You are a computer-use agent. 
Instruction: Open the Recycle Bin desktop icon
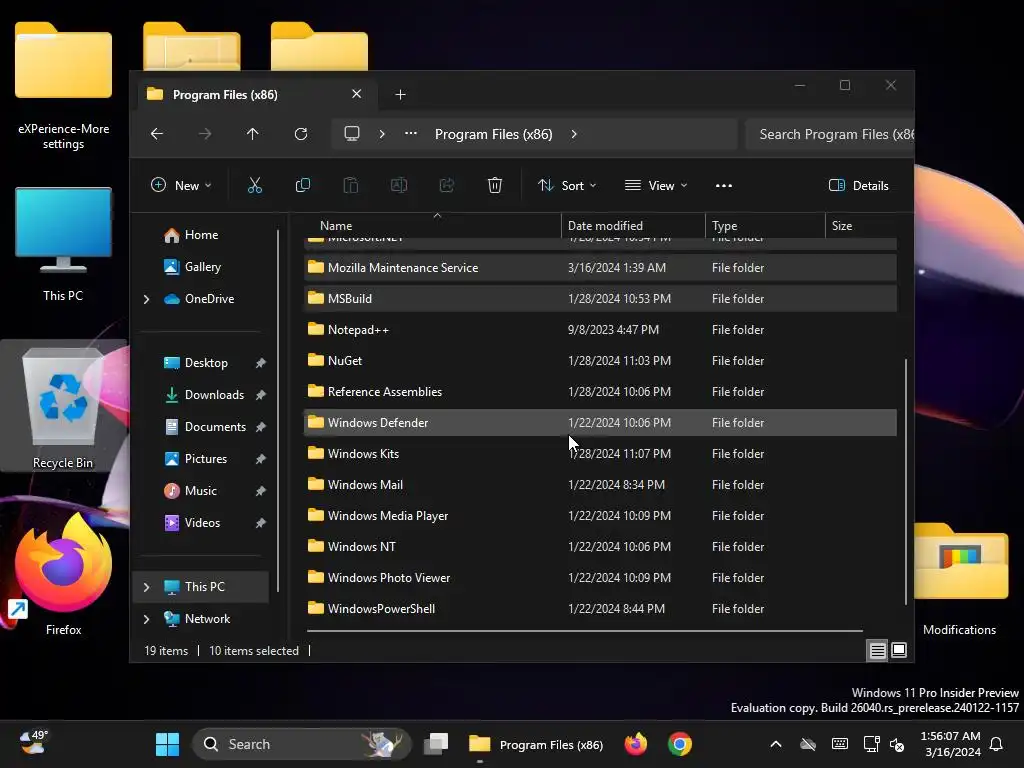click(63, 408)
